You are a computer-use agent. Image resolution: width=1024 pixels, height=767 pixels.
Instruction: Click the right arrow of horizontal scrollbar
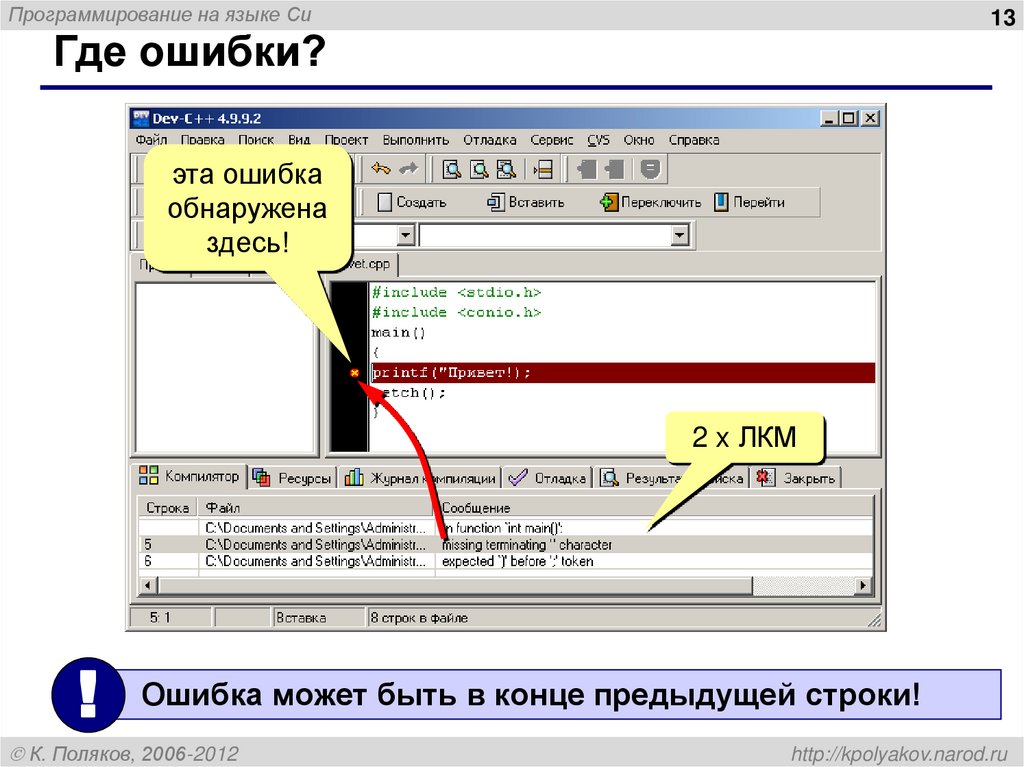(x=863, y=585)
